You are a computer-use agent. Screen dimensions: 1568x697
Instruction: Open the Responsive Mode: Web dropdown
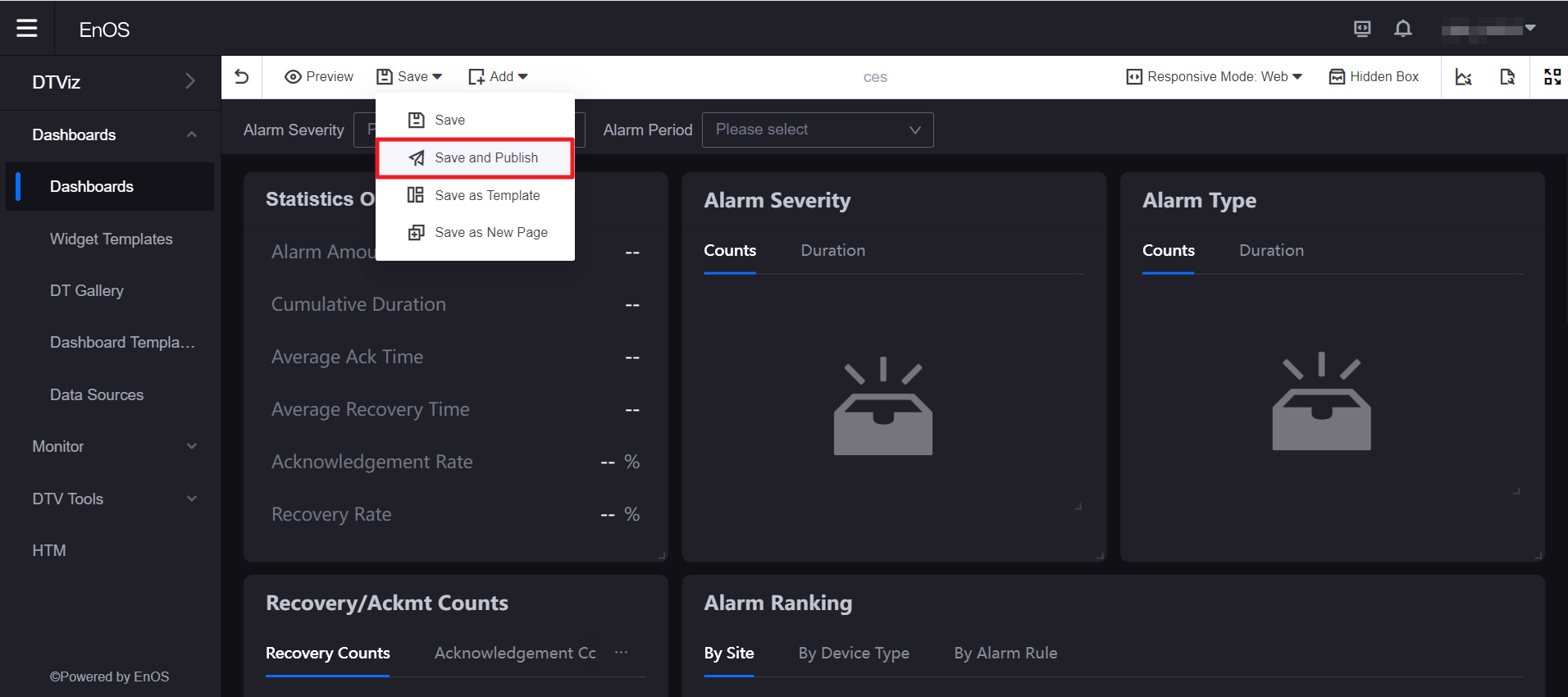pyautogui.click(x=1215, y=76)
